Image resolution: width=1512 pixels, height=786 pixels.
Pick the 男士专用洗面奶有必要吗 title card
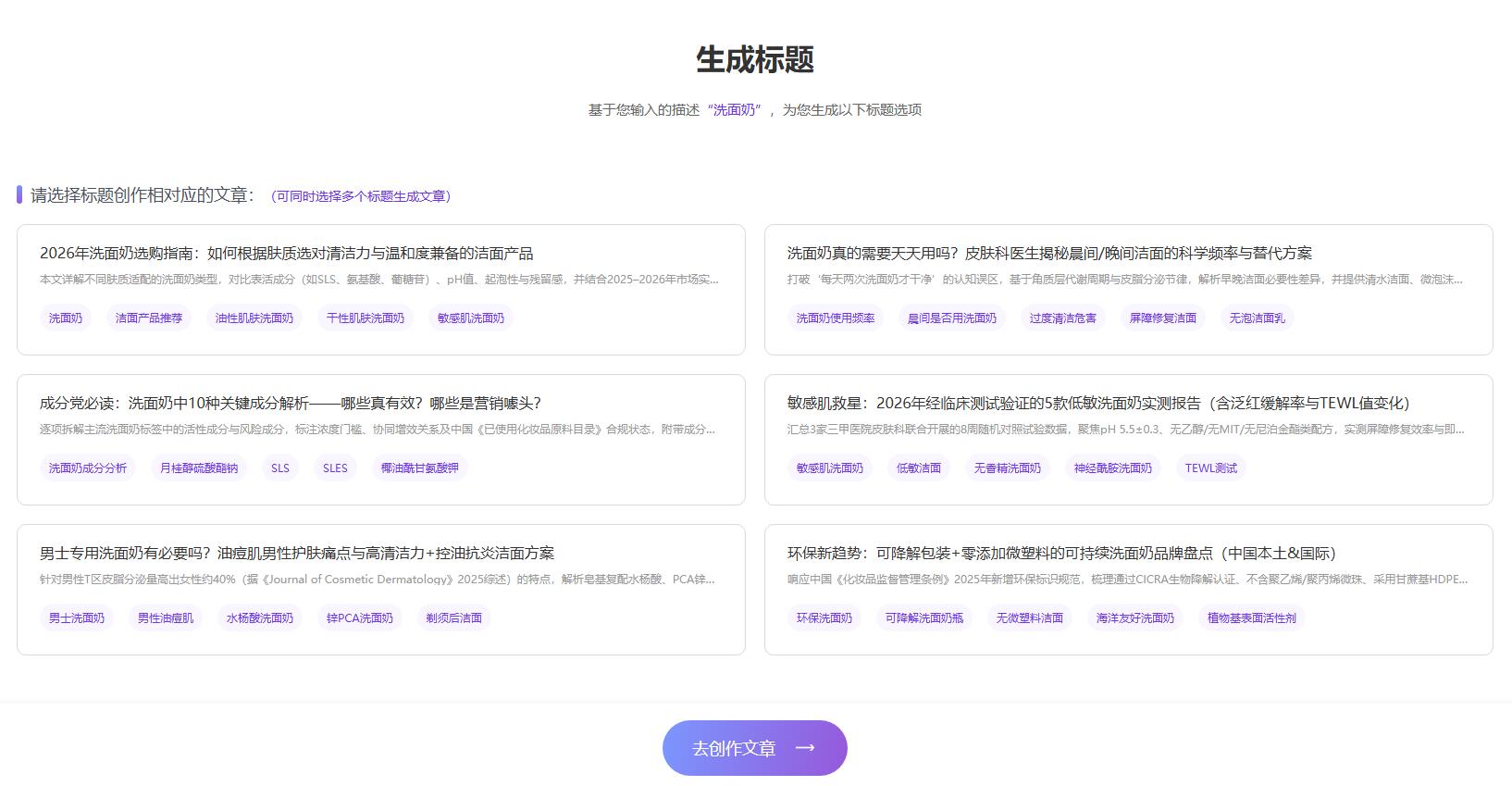click(381, 590)
